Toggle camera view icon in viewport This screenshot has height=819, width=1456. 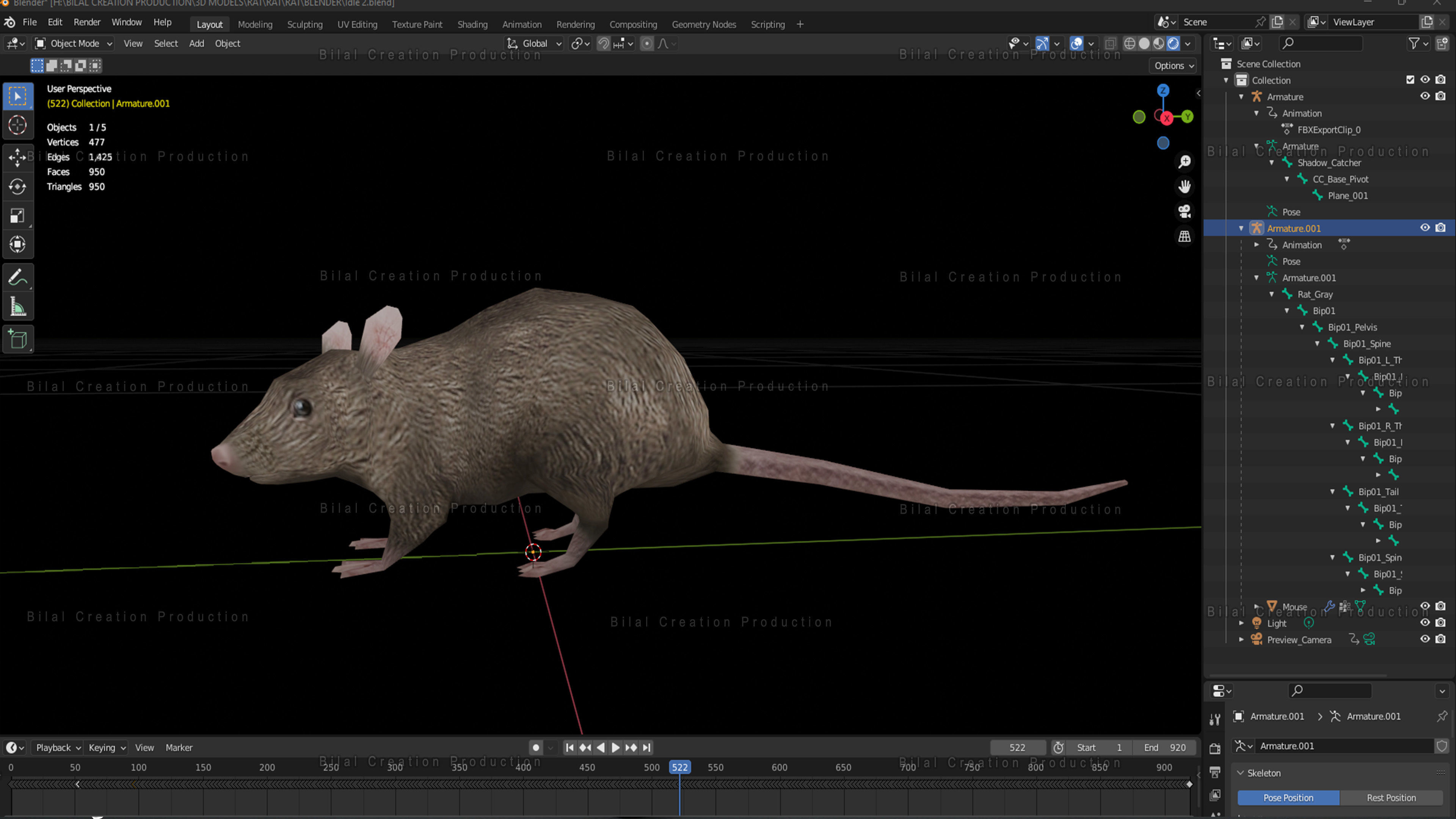tap(1184, 212)
